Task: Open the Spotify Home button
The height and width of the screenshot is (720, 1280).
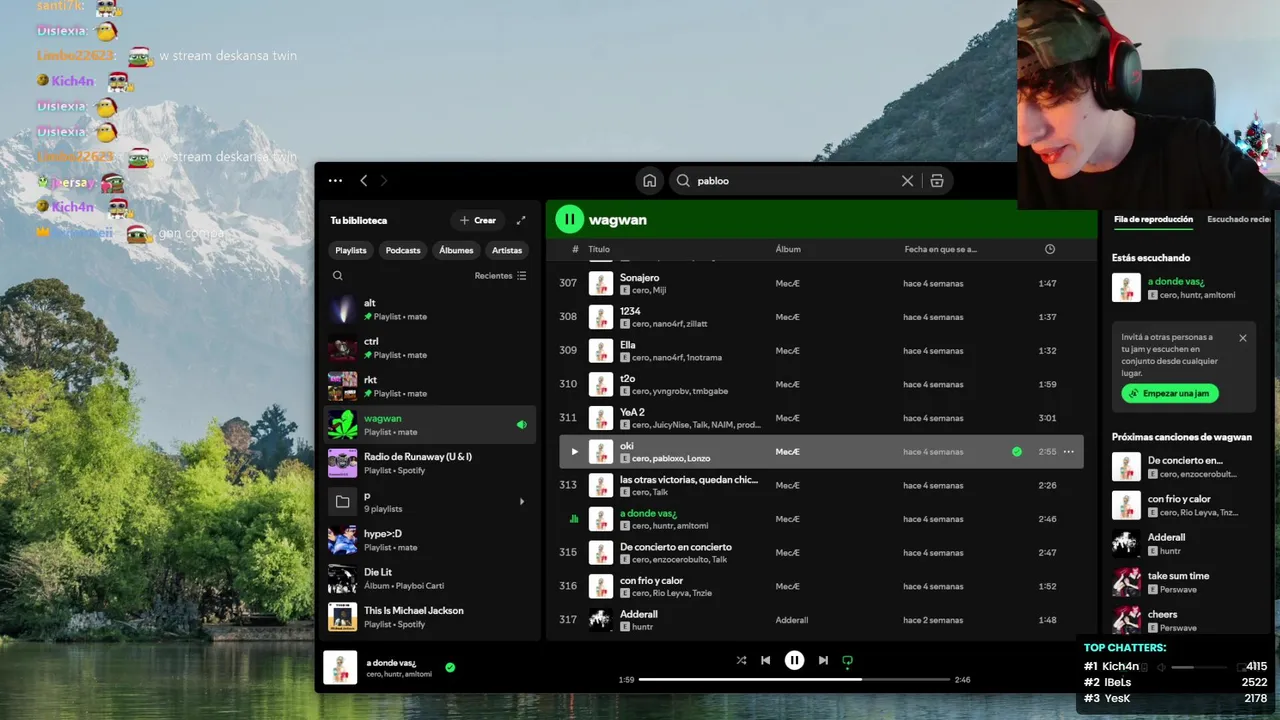Action: coord(650,181)
